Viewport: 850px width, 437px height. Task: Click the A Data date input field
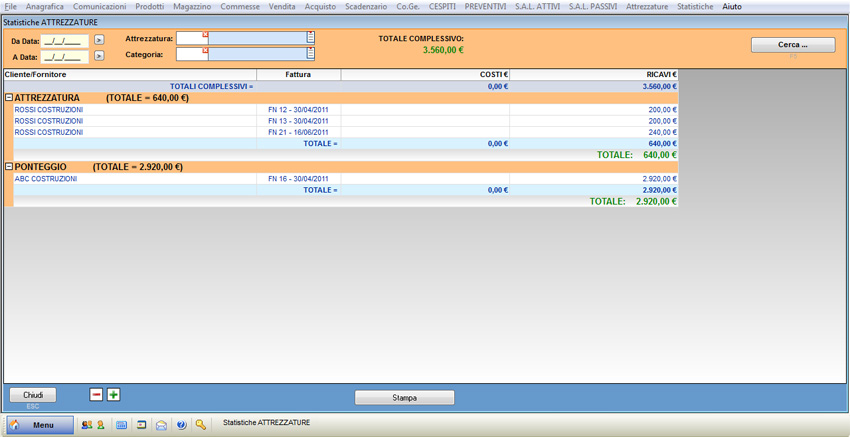click(64, 56)
